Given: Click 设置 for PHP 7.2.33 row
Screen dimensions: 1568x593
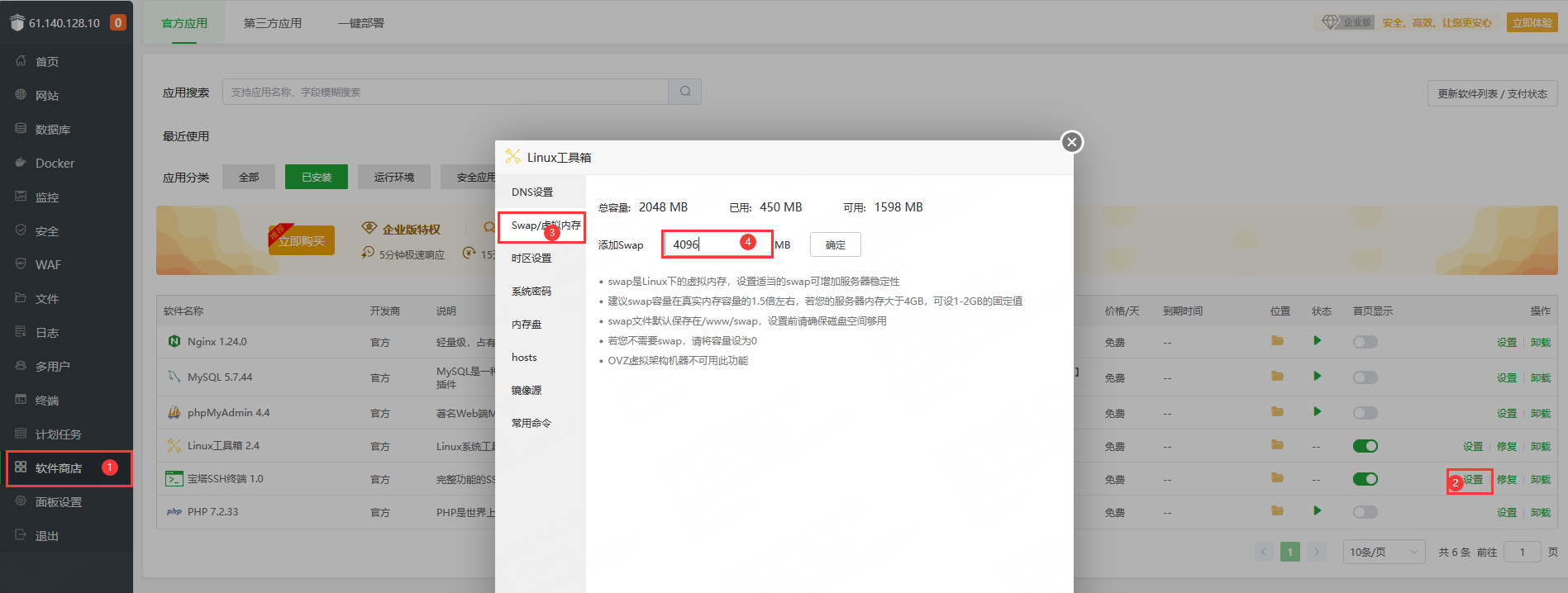Looking at the screenshot, I should pos(1507,512).
